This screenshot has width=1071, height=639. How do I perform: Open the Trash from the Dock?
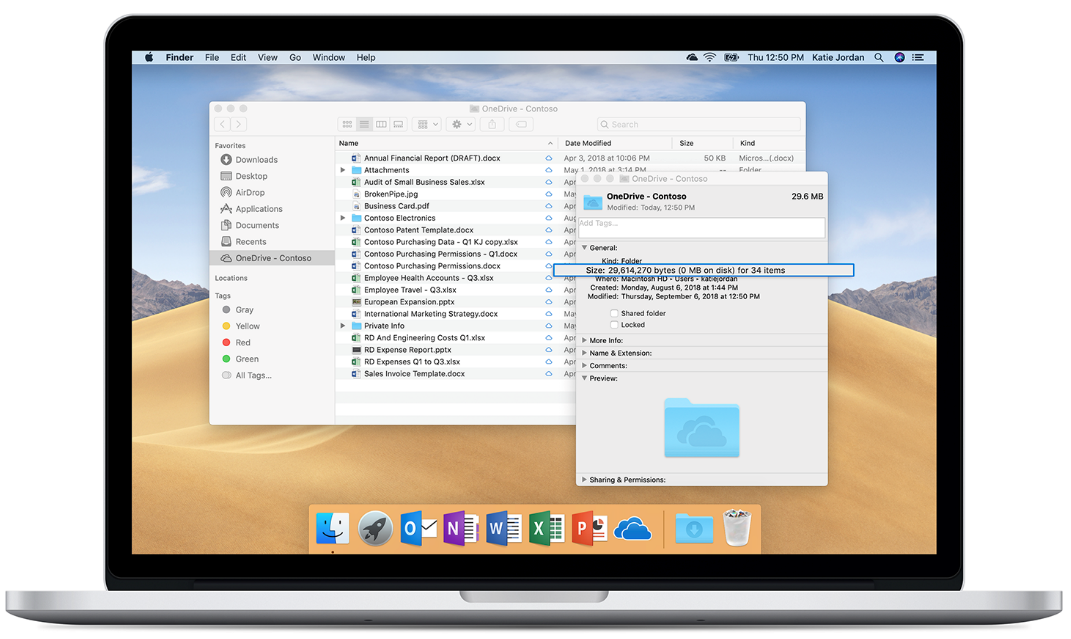coord(737,528)
